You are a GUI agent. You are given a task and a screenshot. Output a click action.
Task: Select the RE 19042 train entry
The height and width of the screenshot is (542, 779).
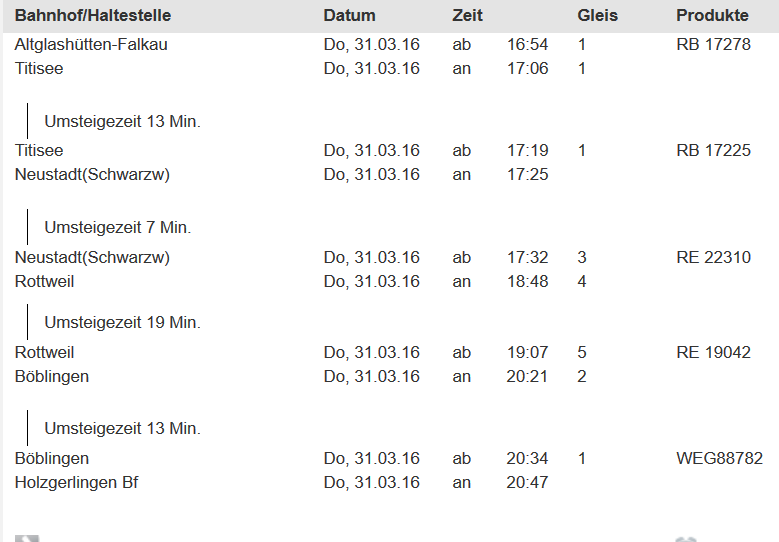tap(713, 353)
